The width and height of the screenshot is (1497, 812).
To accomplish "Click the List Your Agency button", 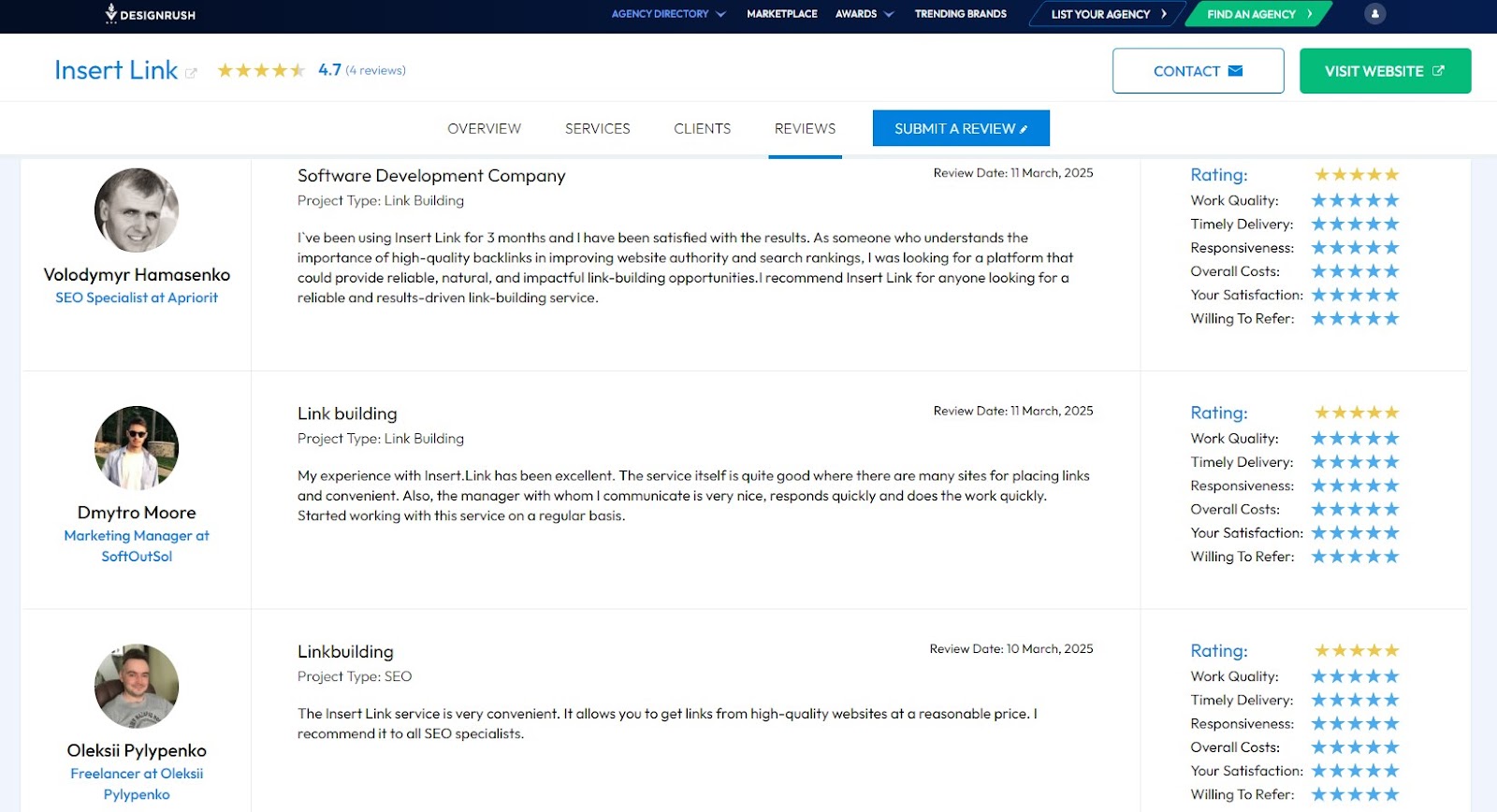I will click(x=1108, y=14).
